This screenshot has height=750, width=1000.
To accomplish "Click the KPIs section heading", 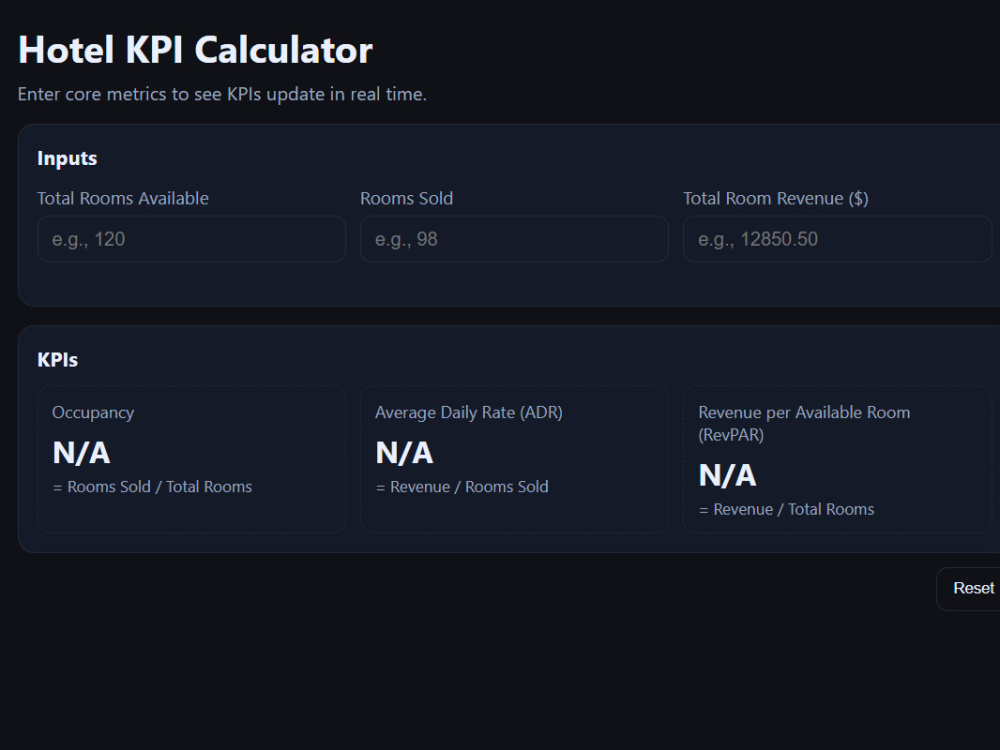I will (57, 360).
